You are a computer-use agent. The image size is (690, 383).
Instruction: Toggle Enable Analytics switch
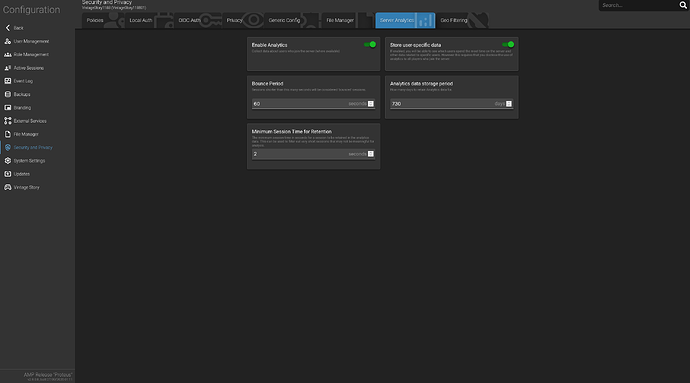(x=370, y=44)
